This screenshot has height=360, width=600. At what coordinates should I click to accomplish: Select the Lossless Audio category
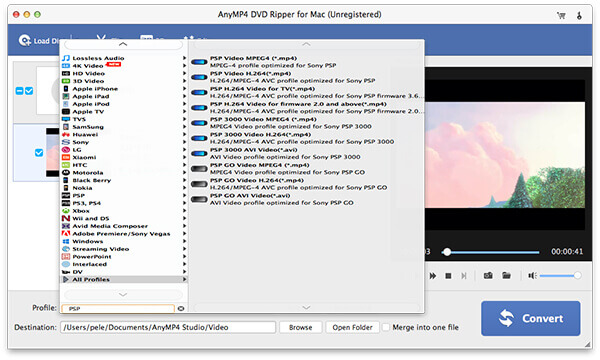124,58
